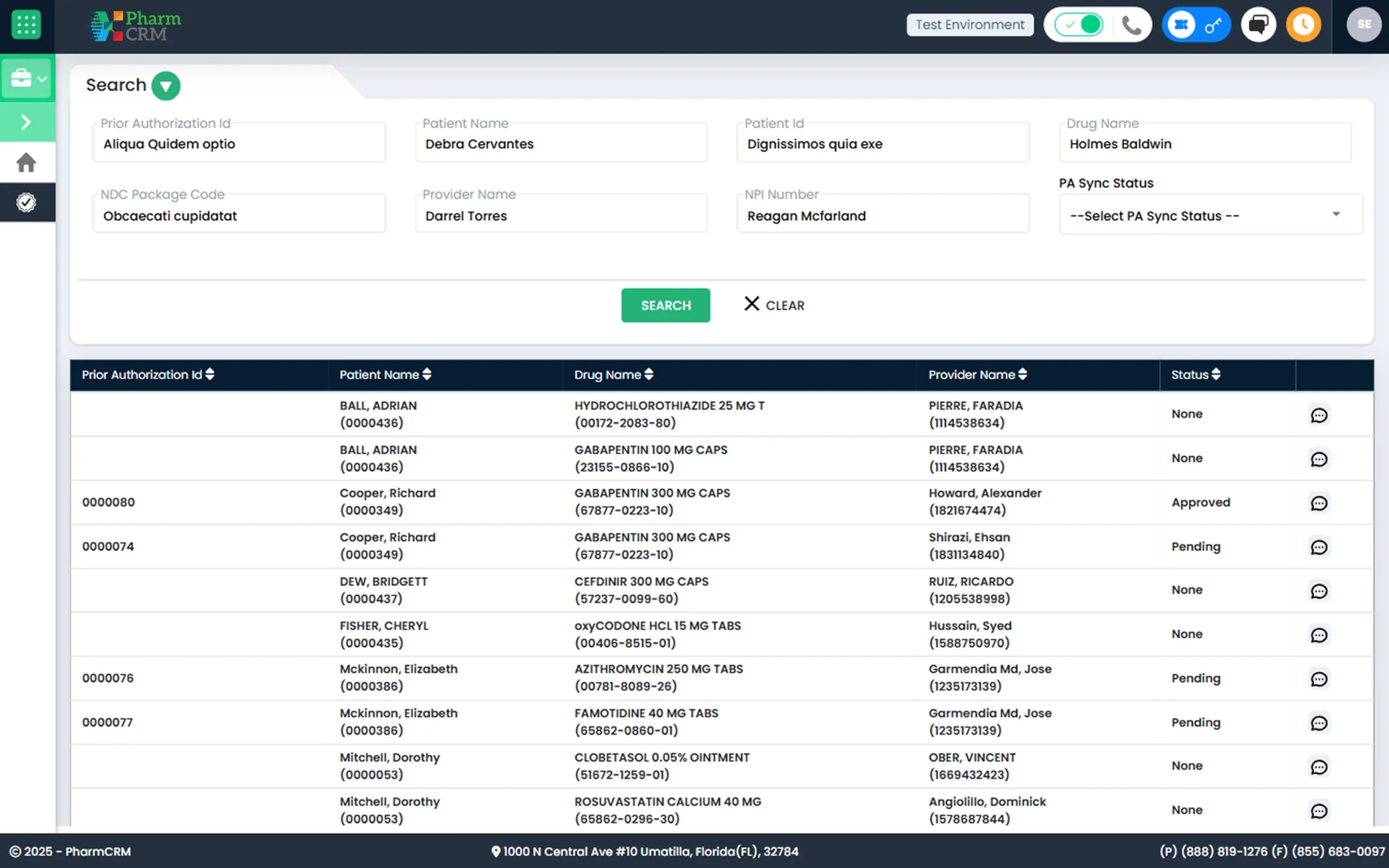This screenshot has height=868, width=1389.
Task: Open comments for Oxycodone HCL row
Action: (1319, 635)
